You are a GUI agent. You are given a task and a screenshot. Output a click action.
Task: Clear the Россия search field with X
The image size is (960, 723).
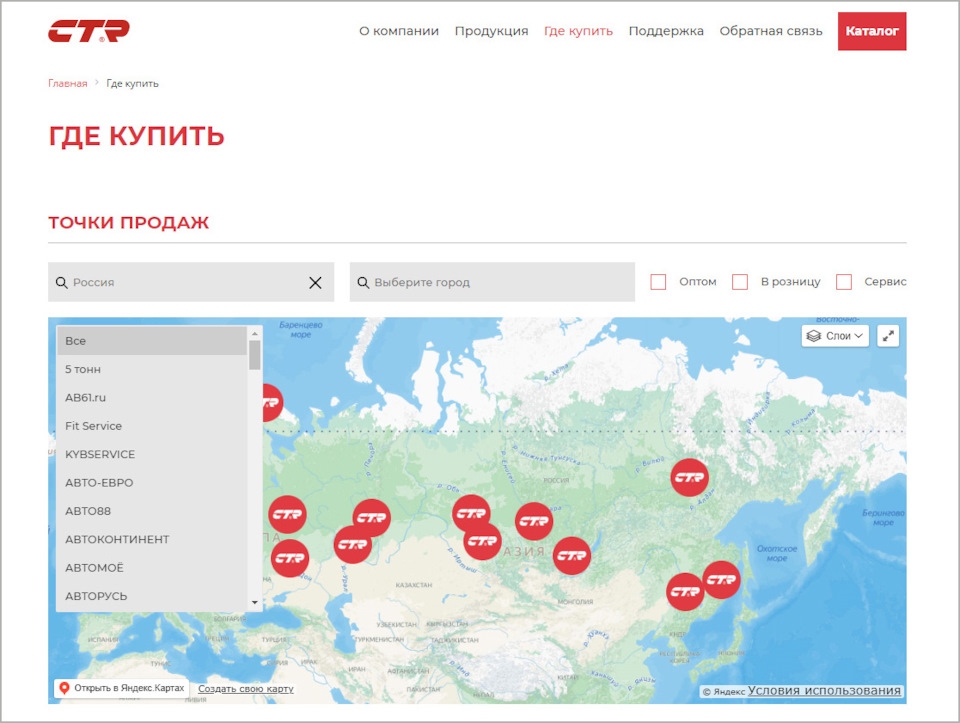pyautogui.click(x=315, y=283)
